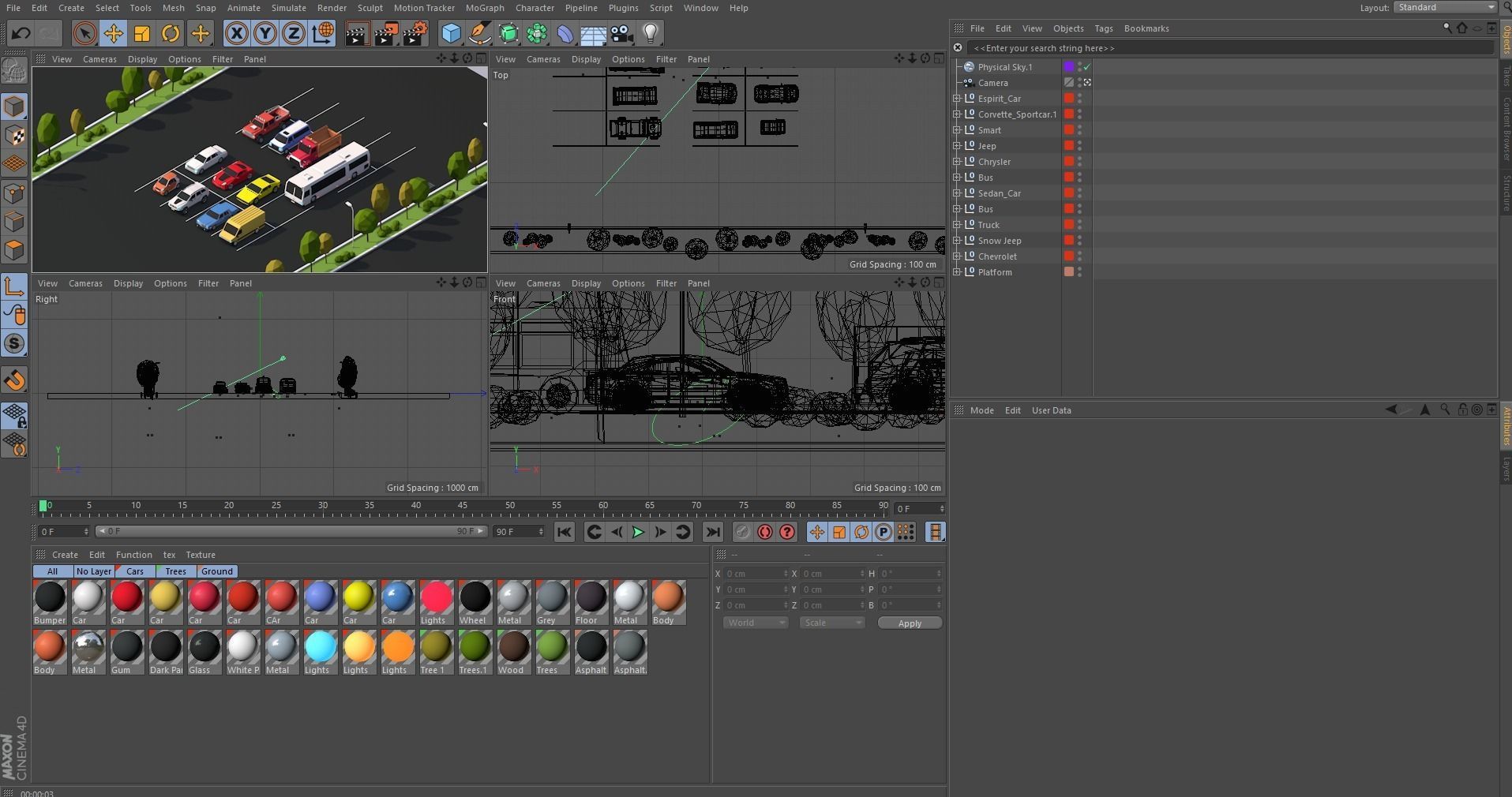This screenshot has height=797, width=1512.
Task: Select the Live Selection tool
Action: click(x=84, y=33)
